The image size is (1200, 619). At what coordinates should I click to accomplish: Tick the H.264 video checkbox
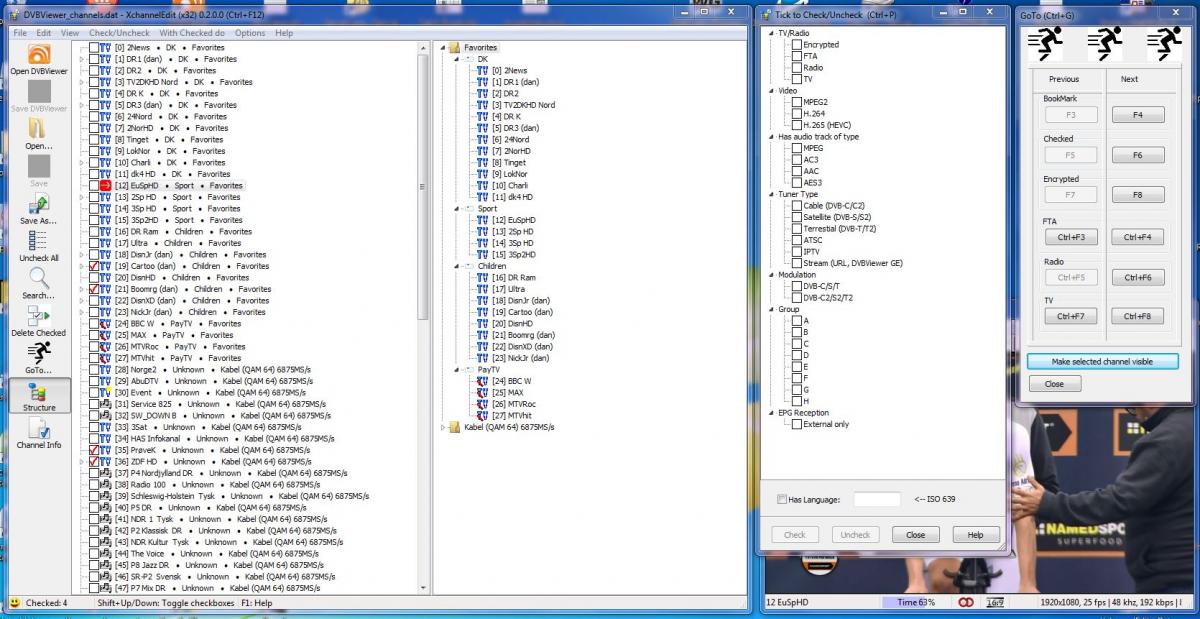(x=796, y=114)
